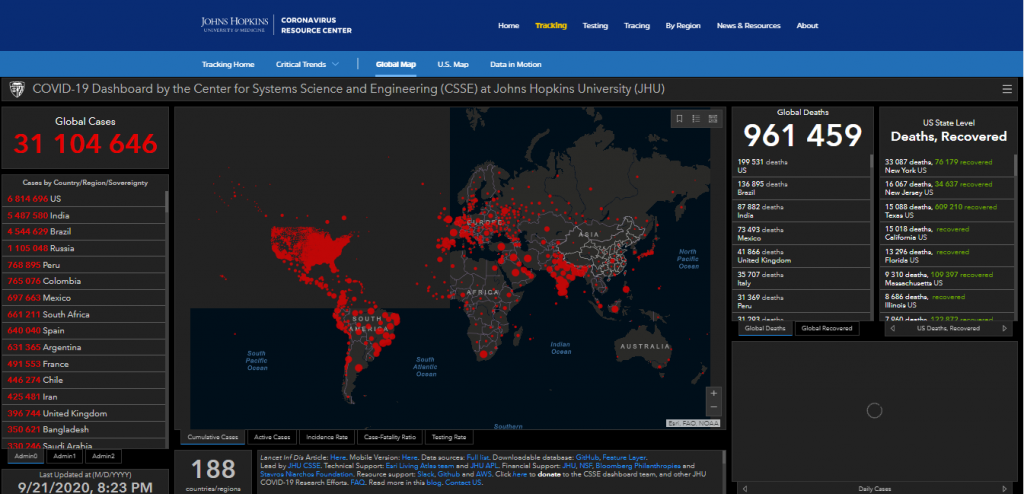The height and width of the screenshot is (494, 1024).
Task: Open the About menu item
Action: pos(807,25)
